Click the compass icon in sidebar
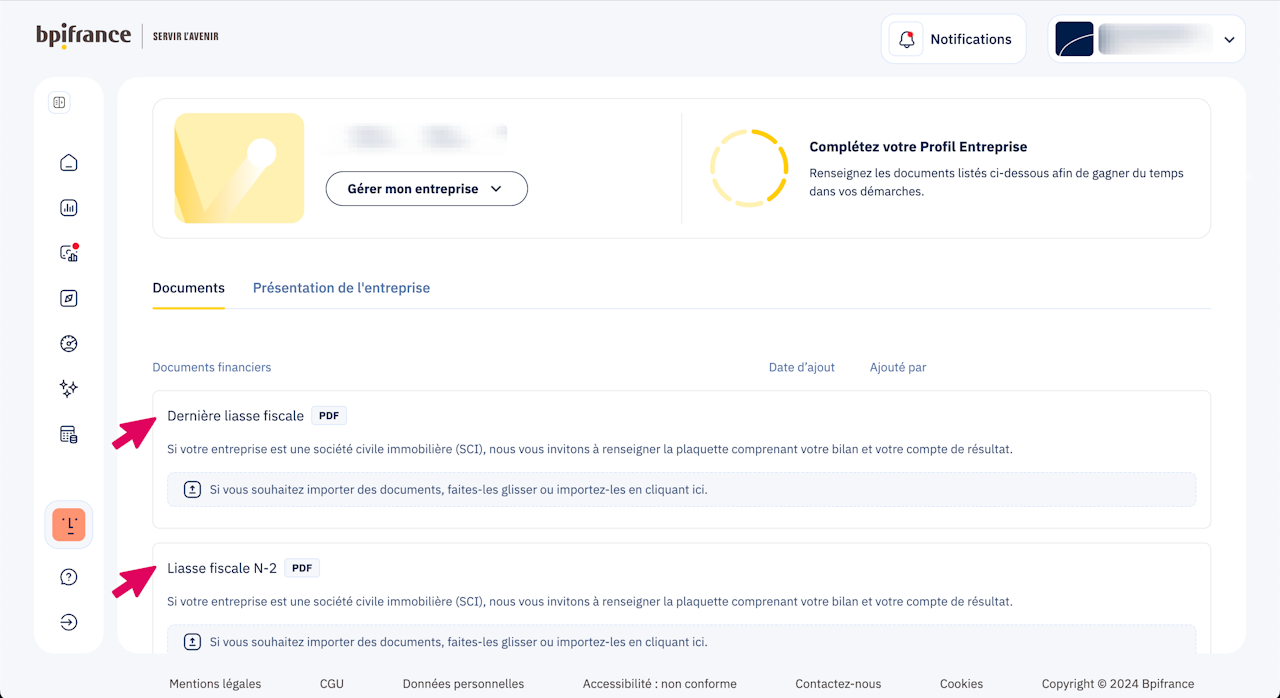 tap(69, 298)
